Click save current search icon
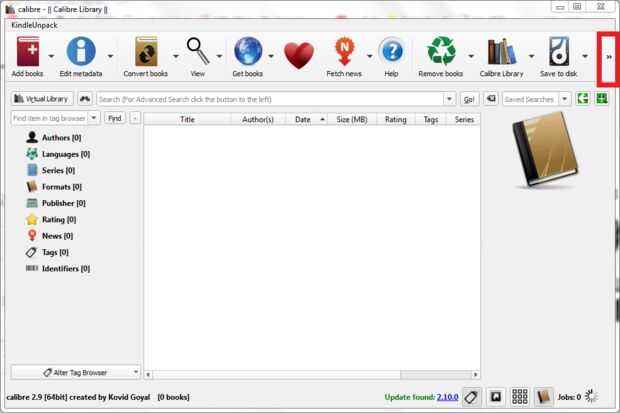 602,99
